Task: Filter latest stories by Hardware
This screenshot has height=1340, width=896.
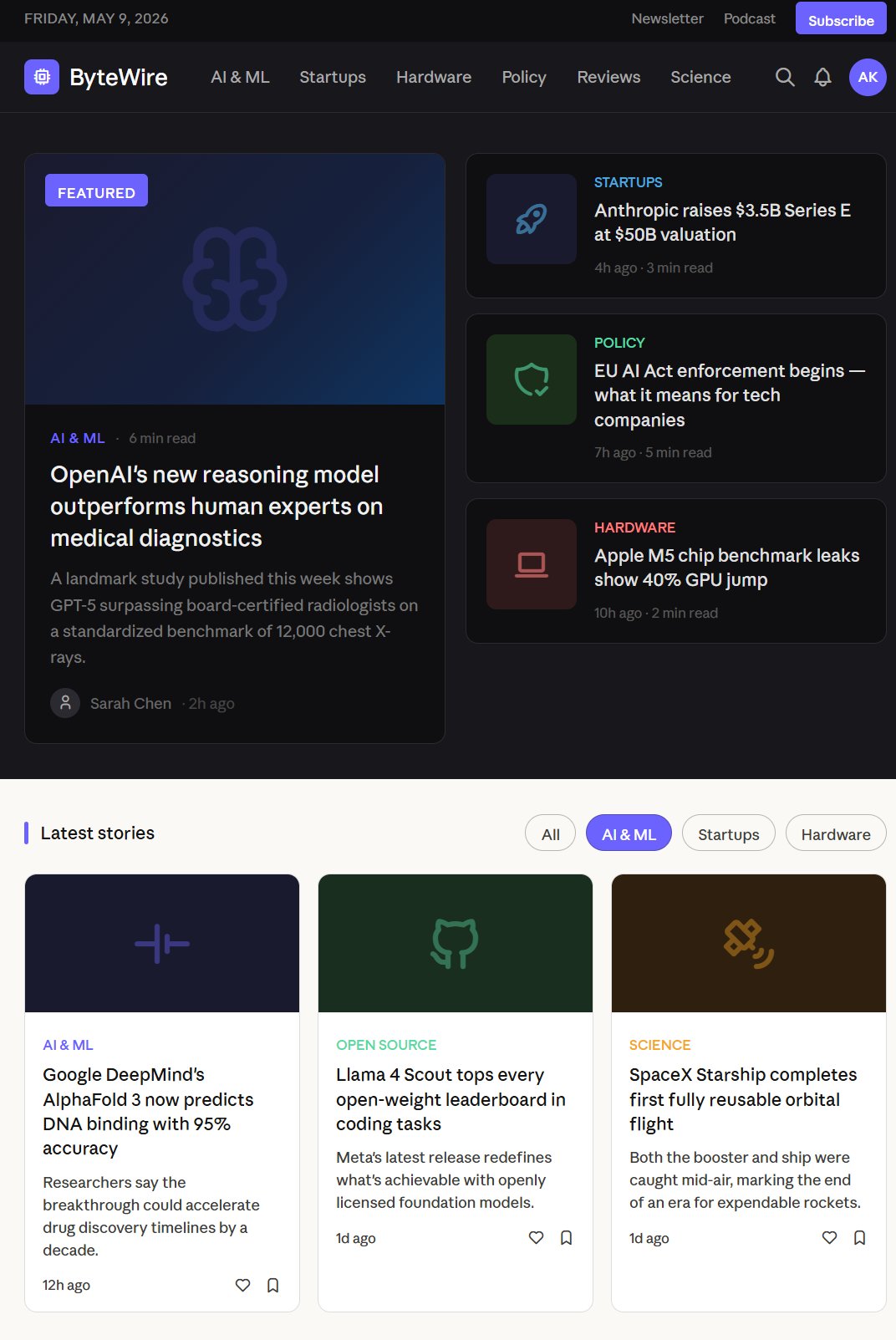Action: [x=836, y=833]
